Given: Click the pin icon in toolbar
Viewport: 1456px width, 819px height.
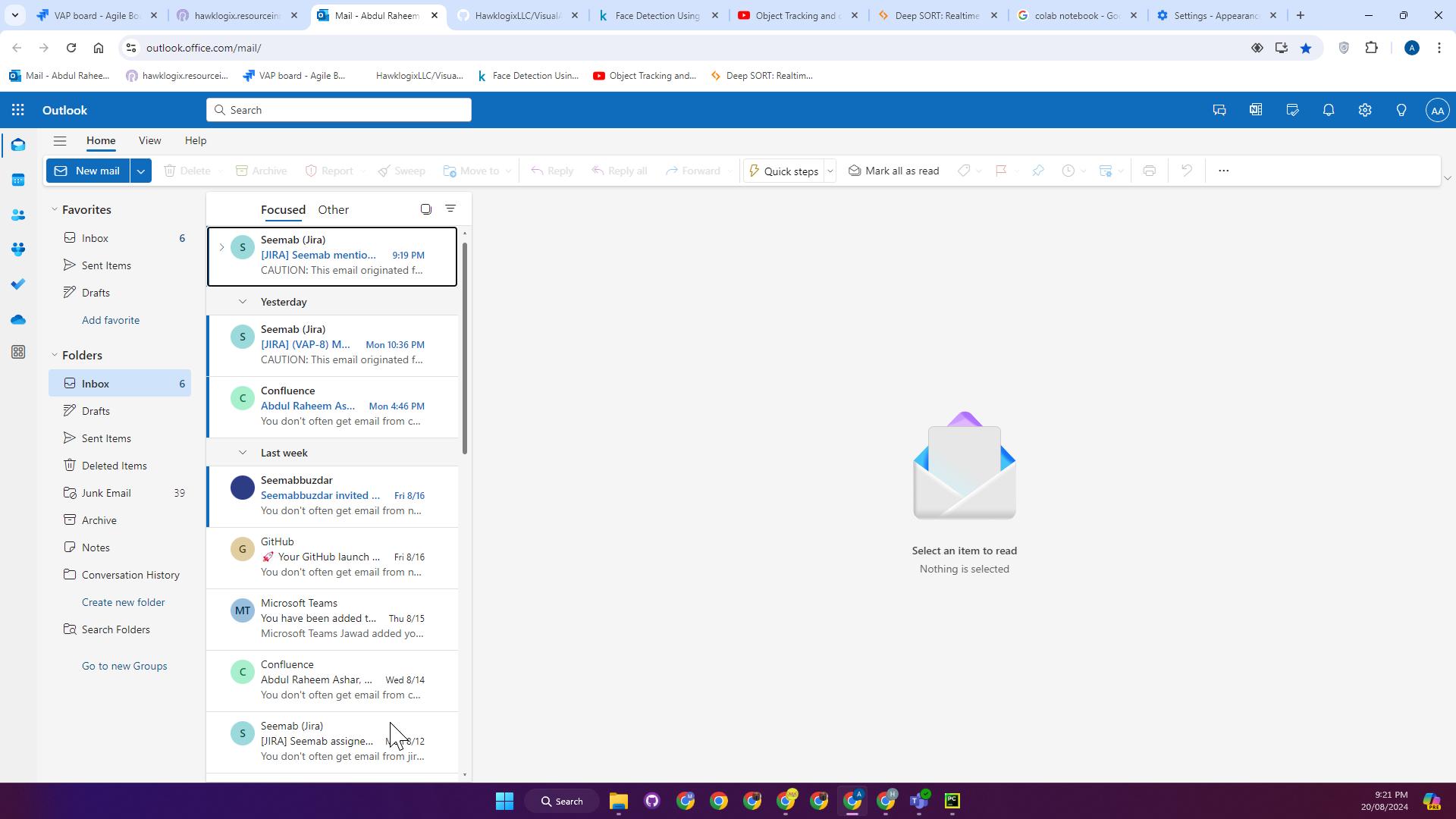Looking at the screenshot, I should [1038, 171].
